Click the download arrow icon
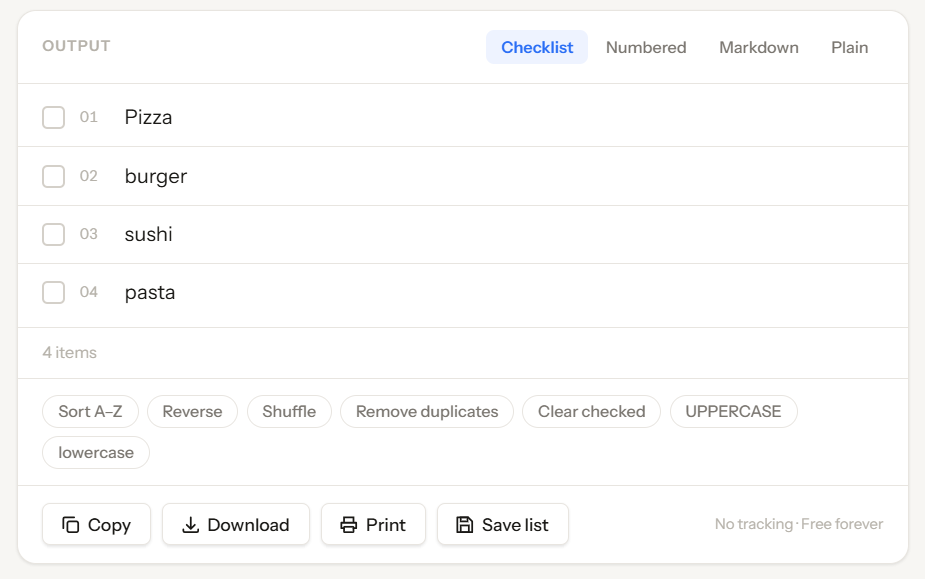The height and width of the screenshot is (579, 925). (x=191, y=525)
